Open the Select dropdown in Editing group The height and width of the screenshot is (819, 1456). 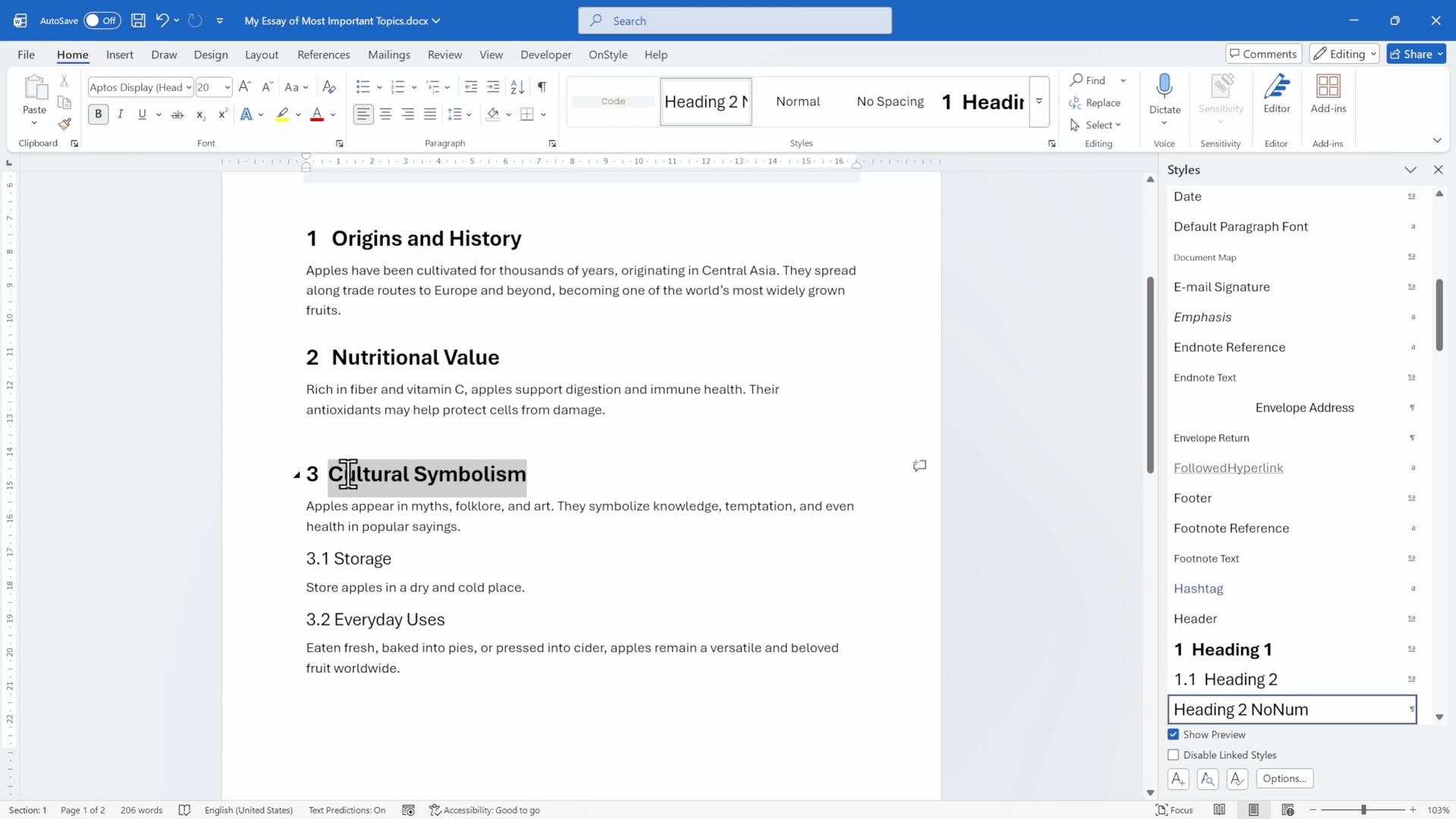[1096, 125]
